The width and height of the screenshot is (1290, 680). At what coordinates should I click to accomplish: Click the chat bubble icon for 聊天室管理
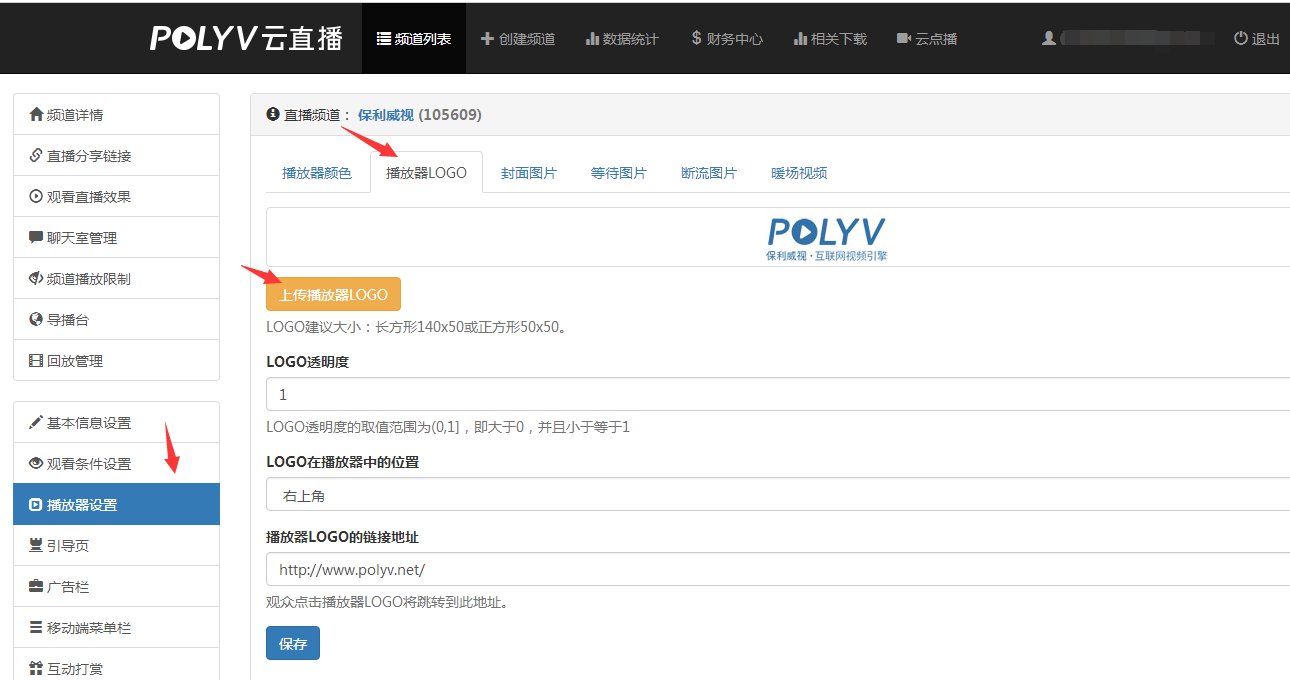coord(36,238)
